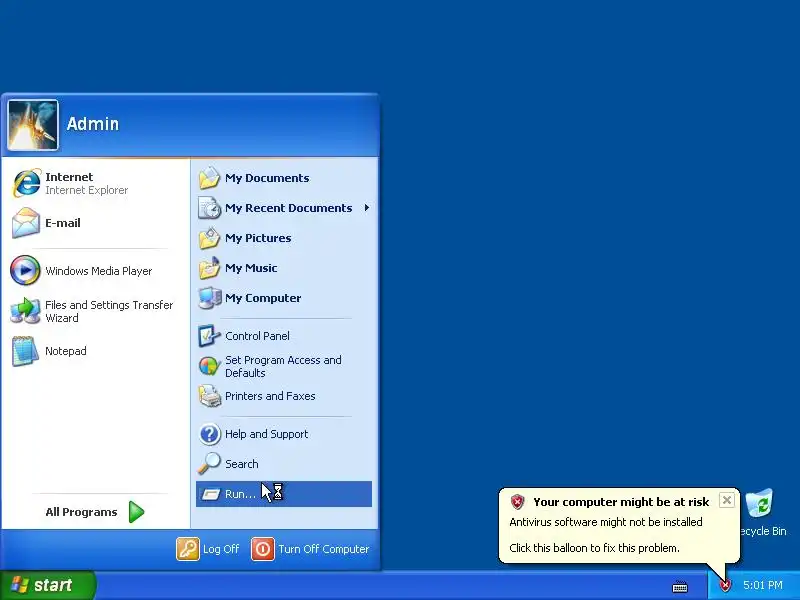
Task: Click the Printers and Faxes icon
Action: coord(209,396)
